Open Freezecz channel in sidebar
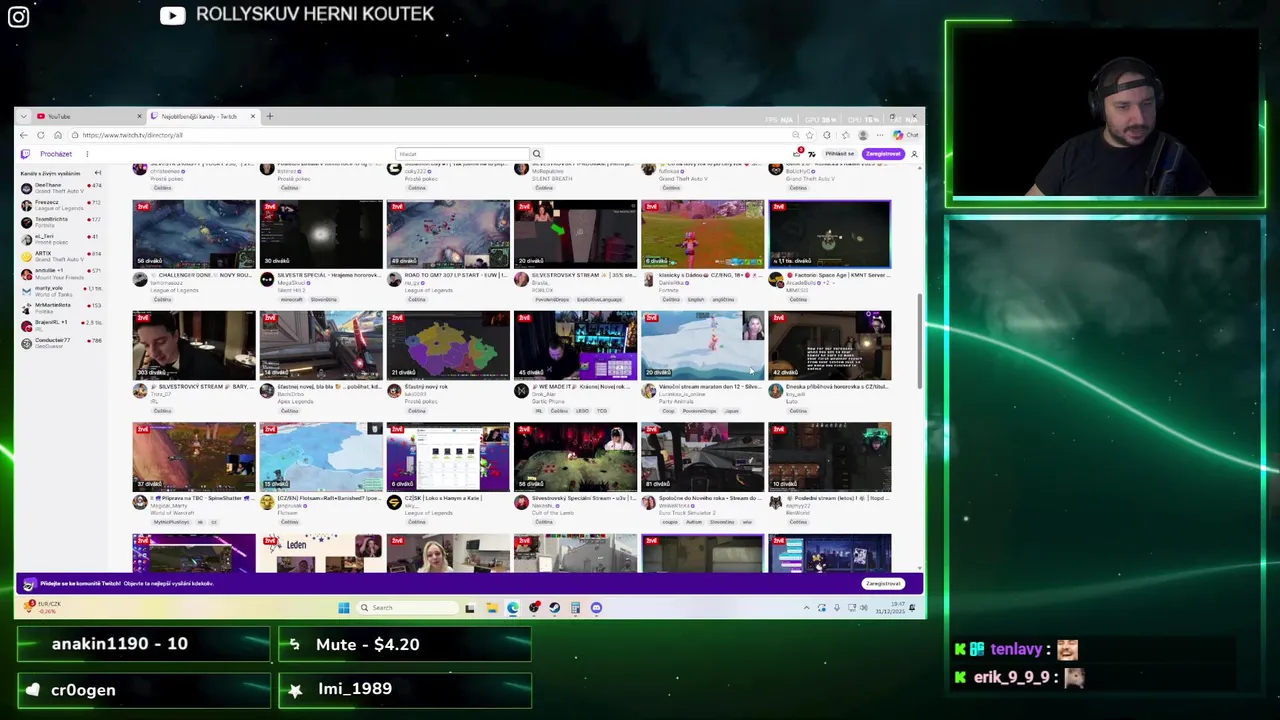The image size is (1280, 720). [60, 205]
